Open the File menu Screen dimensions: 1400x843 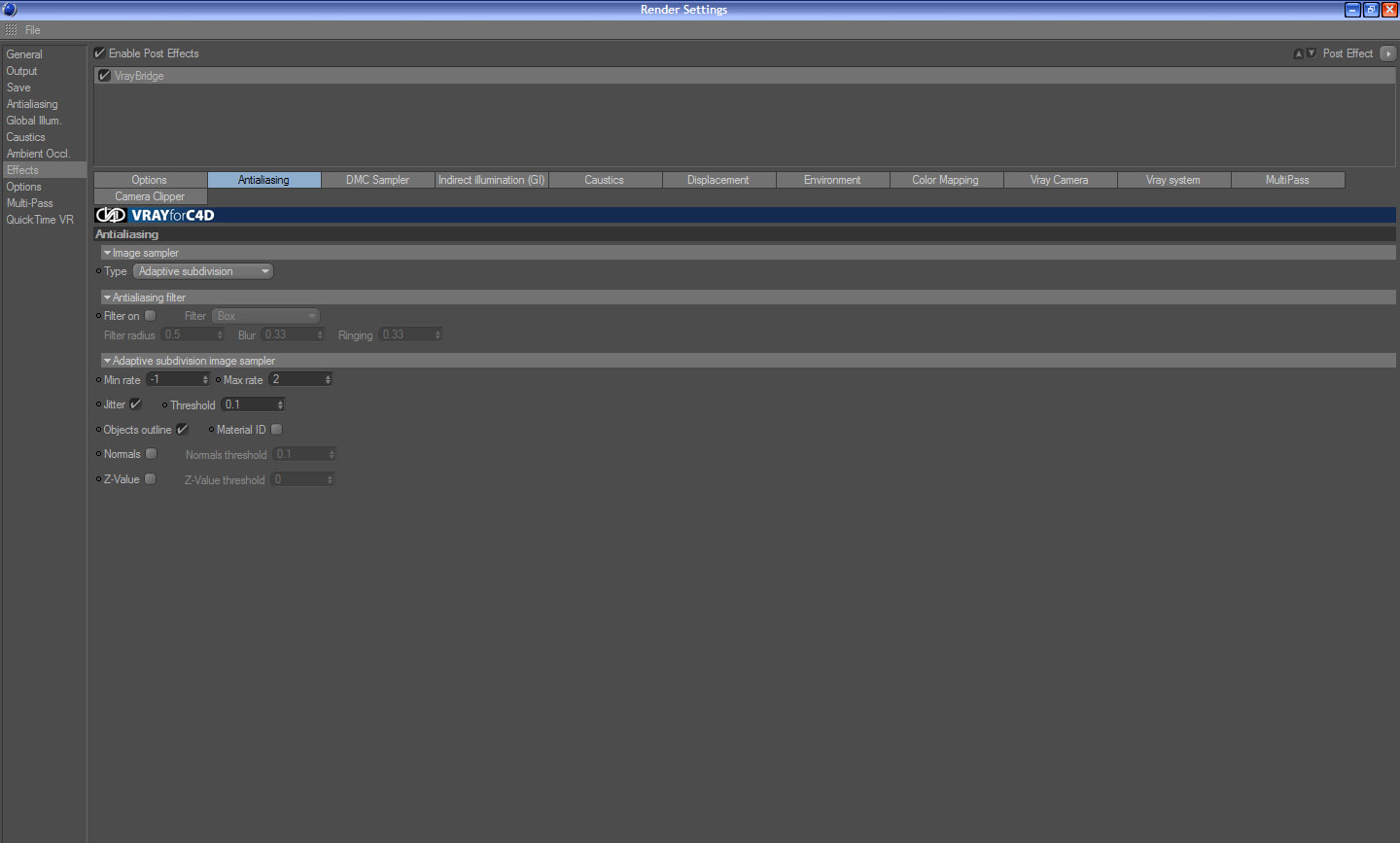pos(33,30)
